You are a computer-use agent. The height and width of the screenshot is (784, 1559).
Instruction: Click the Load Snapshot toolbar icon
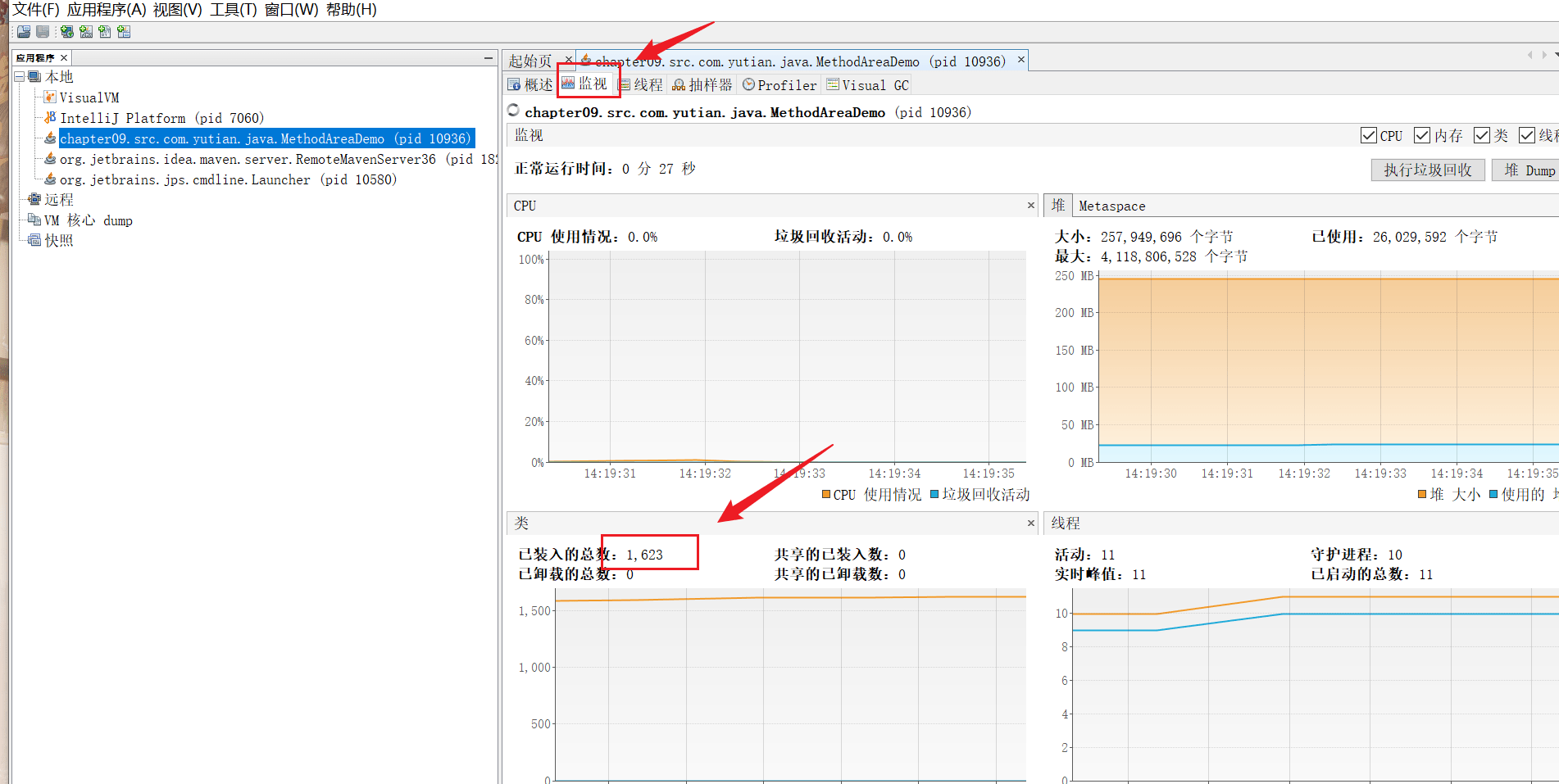(x=24, y=32)
